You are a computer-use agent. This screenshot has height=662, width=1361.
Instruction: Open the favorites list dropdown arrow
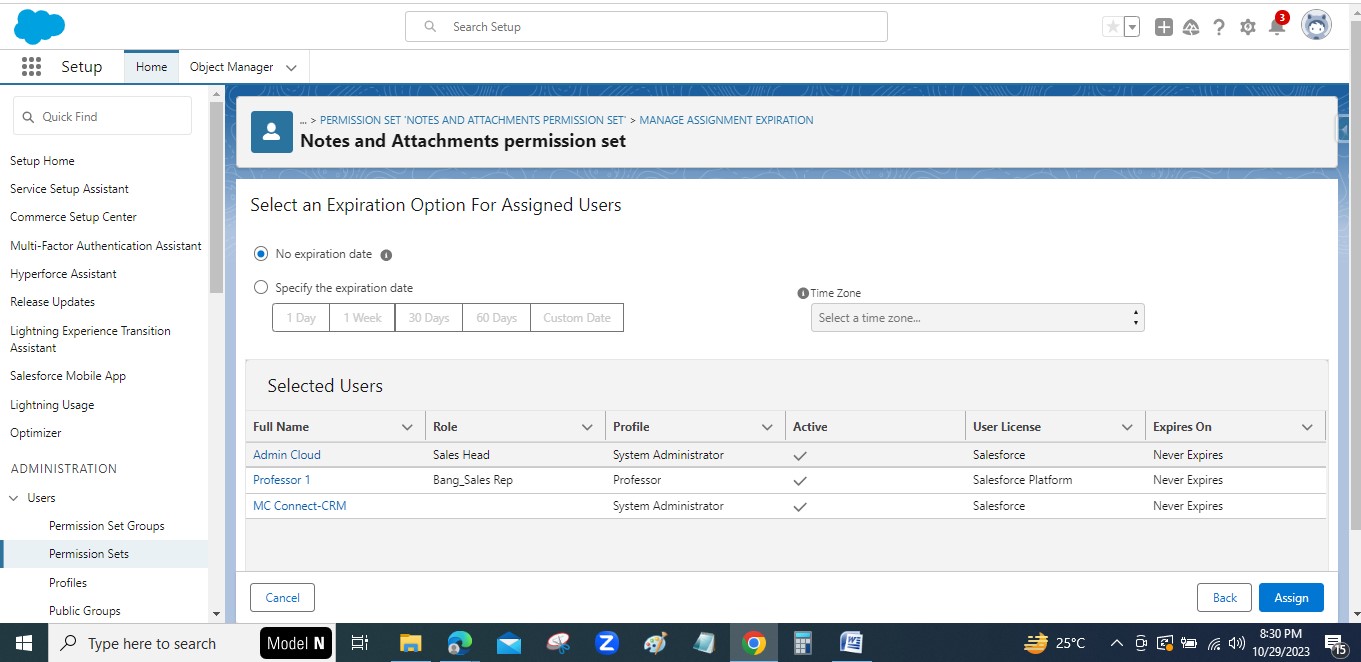click(1132, 27)
